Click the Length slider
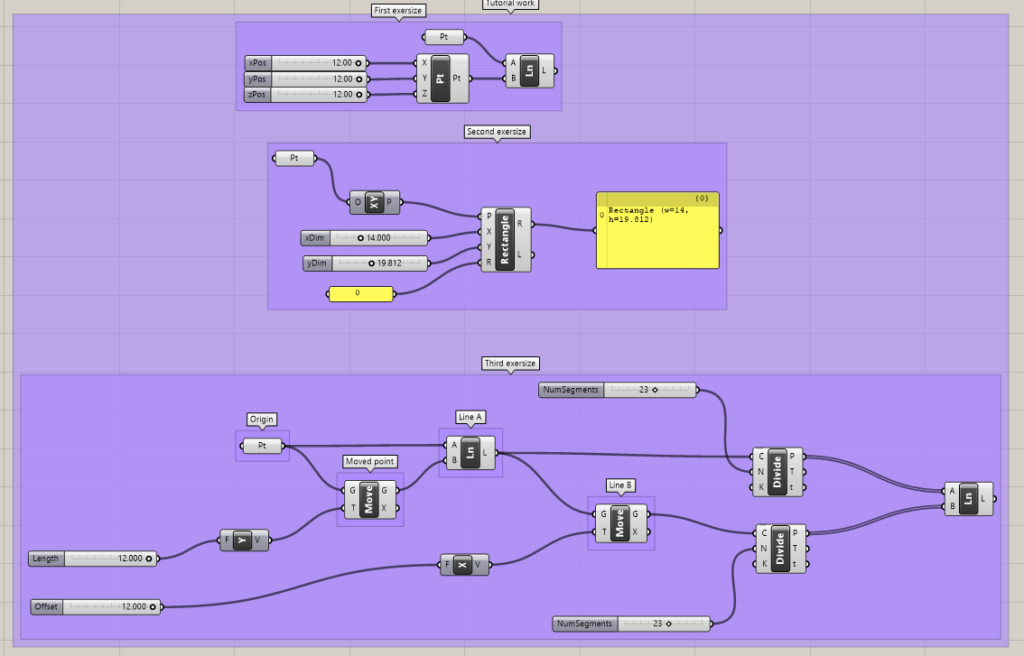This screenshot has height=656, width=1024. (93, 559)
